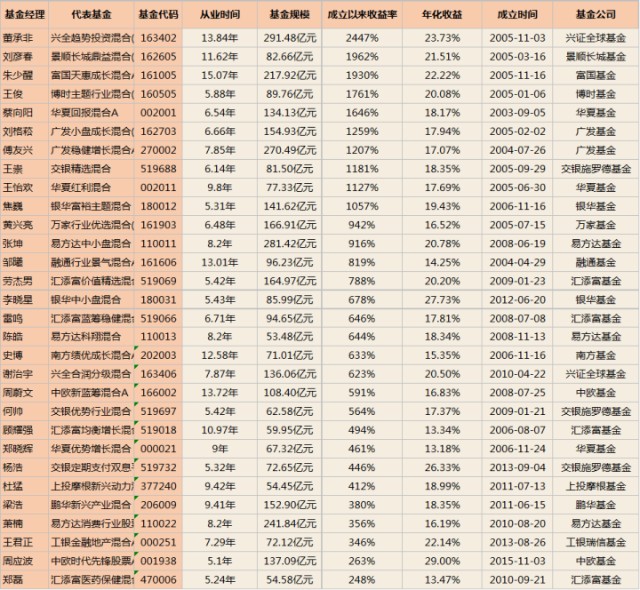This screenshot has height=590, width=640.
Task: Select the 从业时间 column header
Action: (x=220, y=15)
